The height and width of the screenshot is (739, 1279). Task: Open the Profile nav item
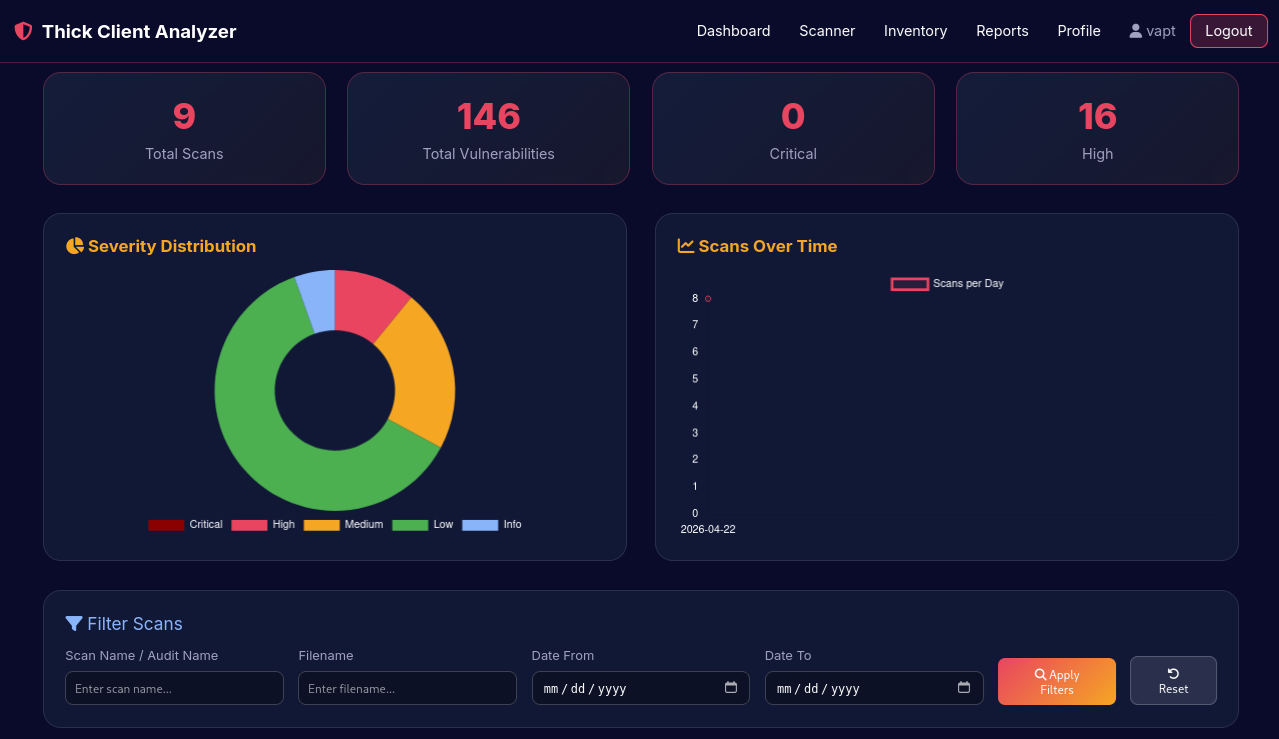pyautogui.click(x=1079, y=31)
